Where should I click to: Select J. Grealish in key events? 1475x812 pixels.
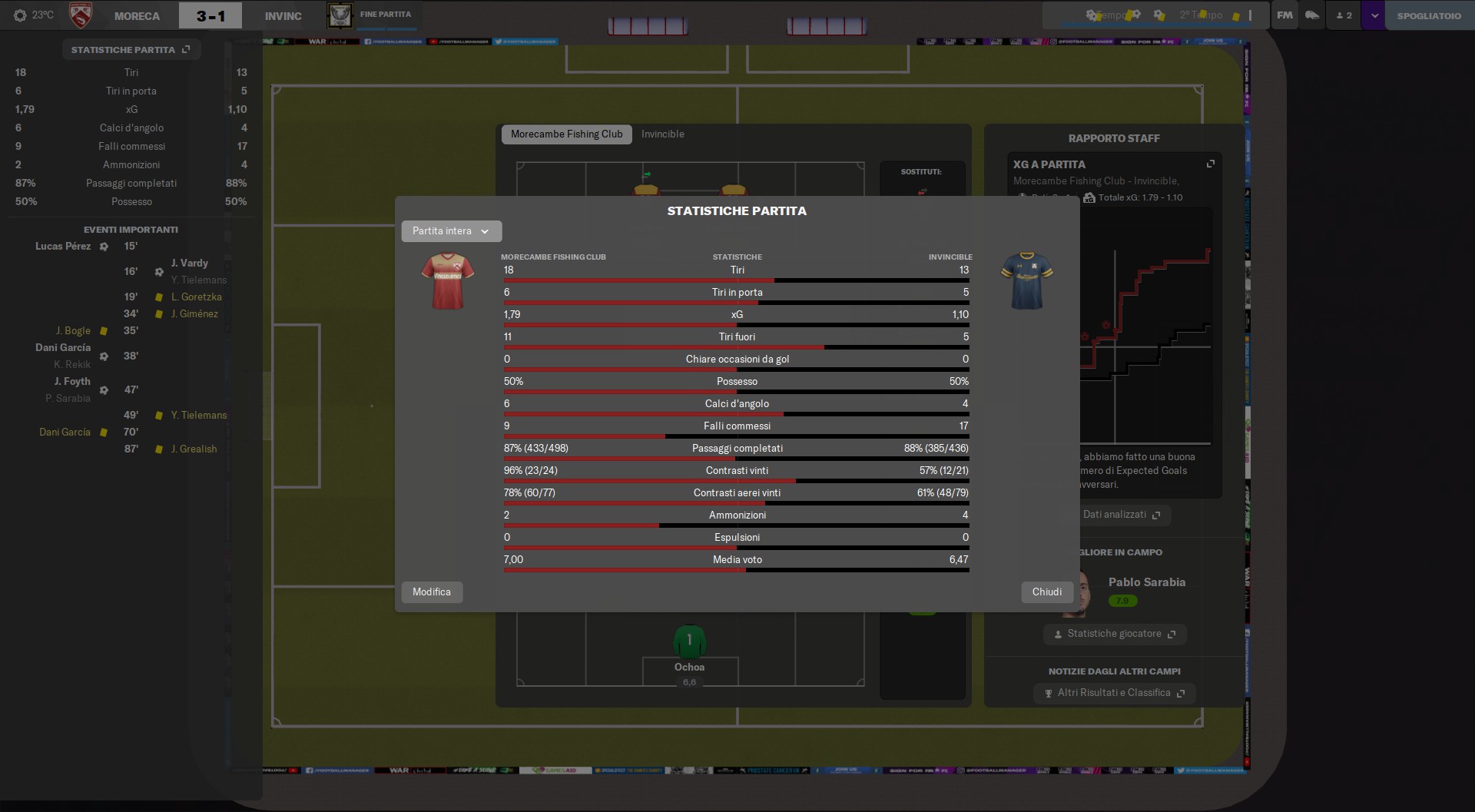(194, 449)
